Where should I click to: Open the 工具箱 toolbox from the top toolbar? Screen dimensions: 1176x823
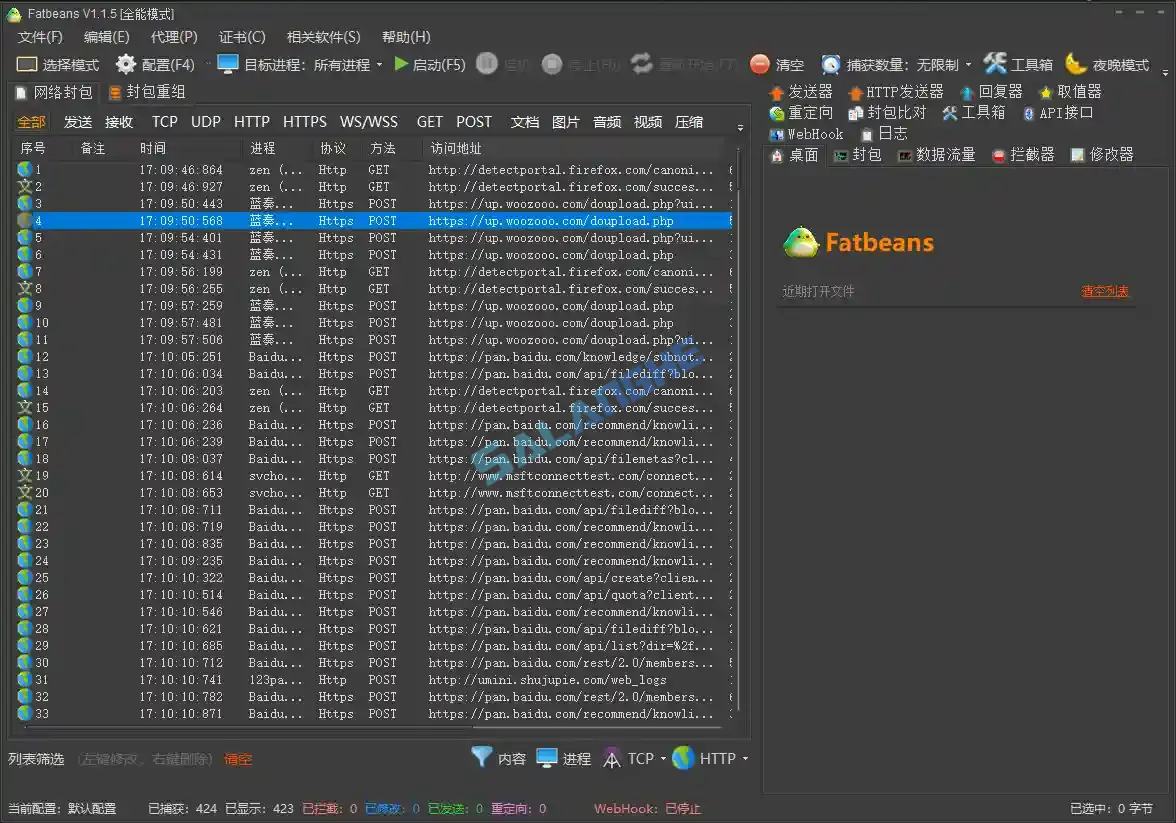click(x=1028, y=64)
